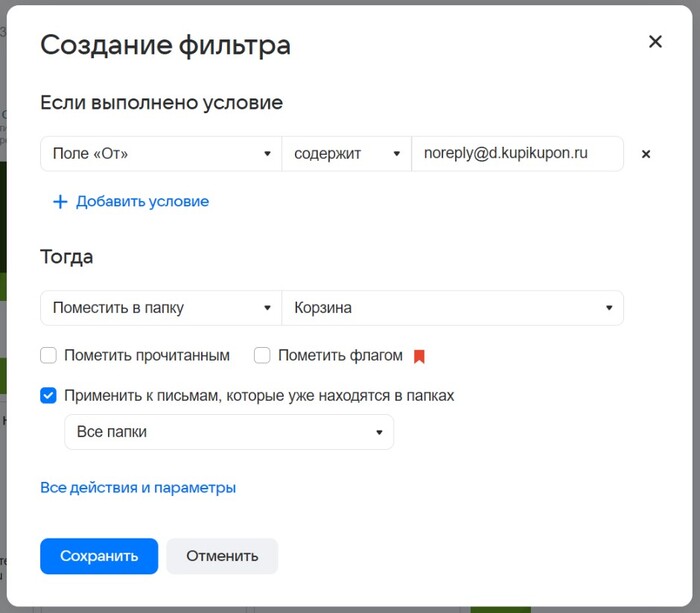700x613 pixels.
Task: Remove the «От» condition row
Action: pos(646,154)
